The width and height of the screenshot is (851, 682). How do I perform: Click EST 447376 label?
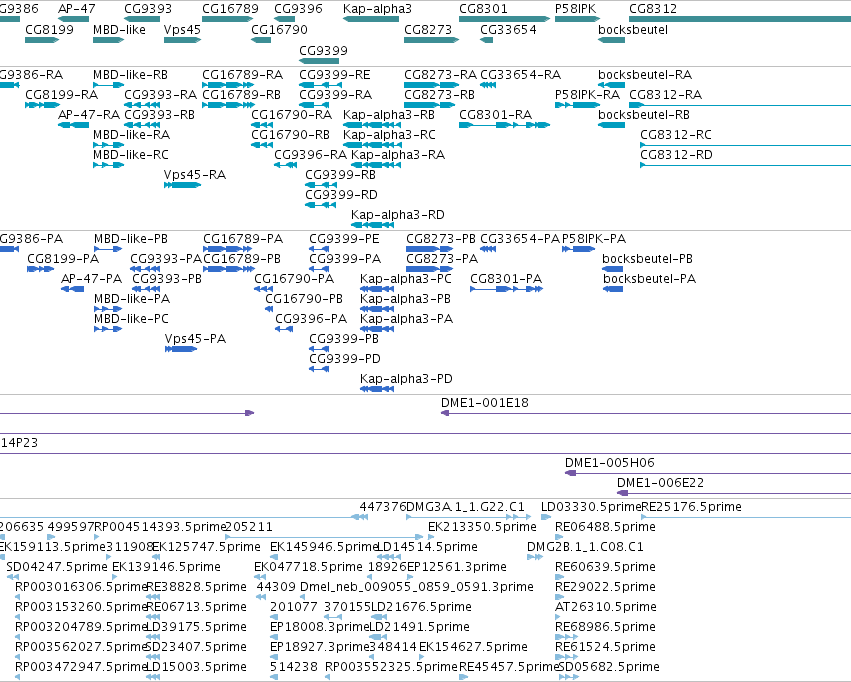pos(383,506)
